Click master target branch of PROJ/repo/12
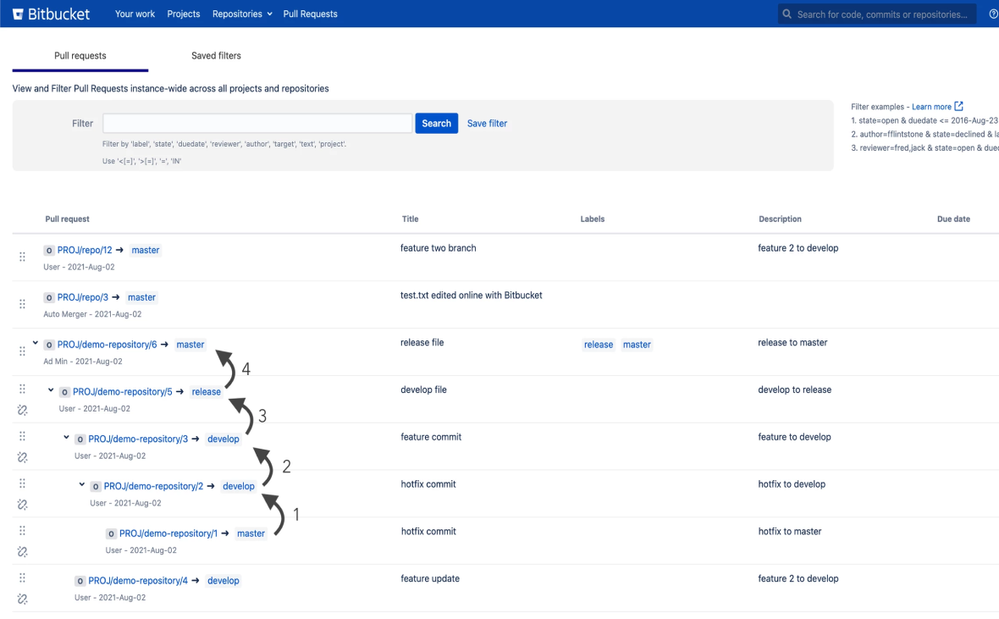This screenshot has width=999, height=619. click(x=145, y=250)
